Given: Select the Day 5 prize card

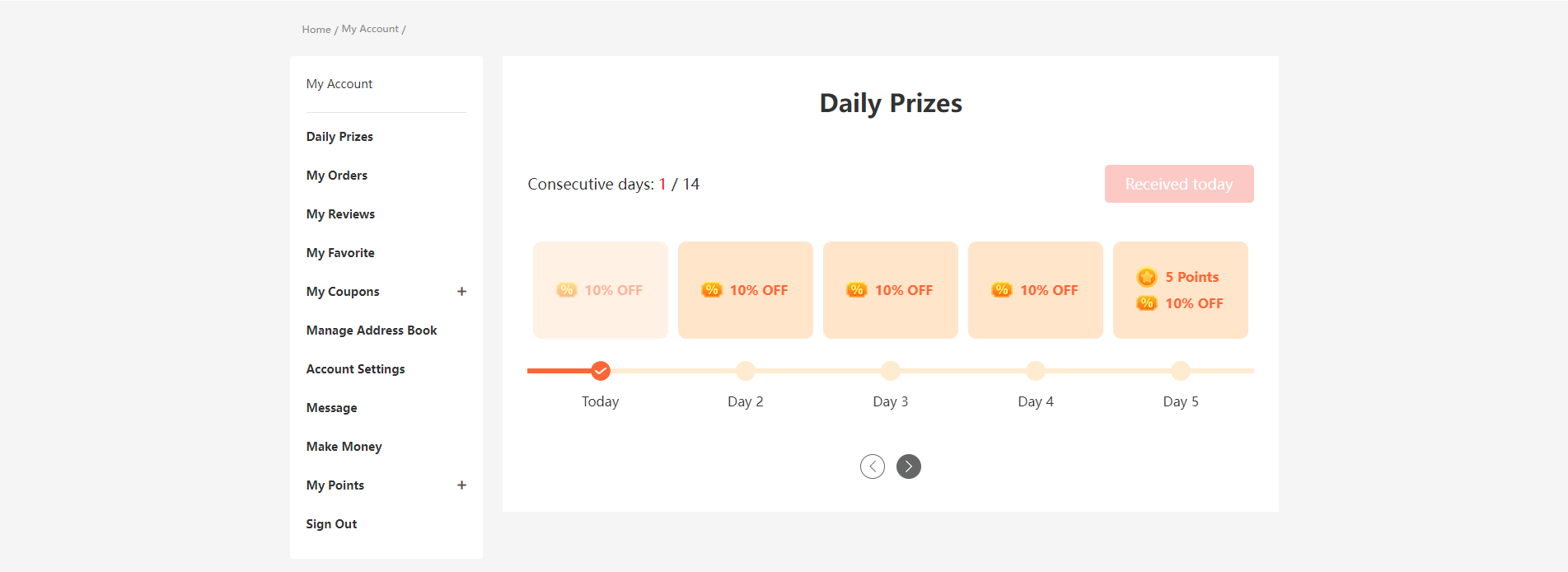Looking at the screenshot, I should tap(1181, 290).
